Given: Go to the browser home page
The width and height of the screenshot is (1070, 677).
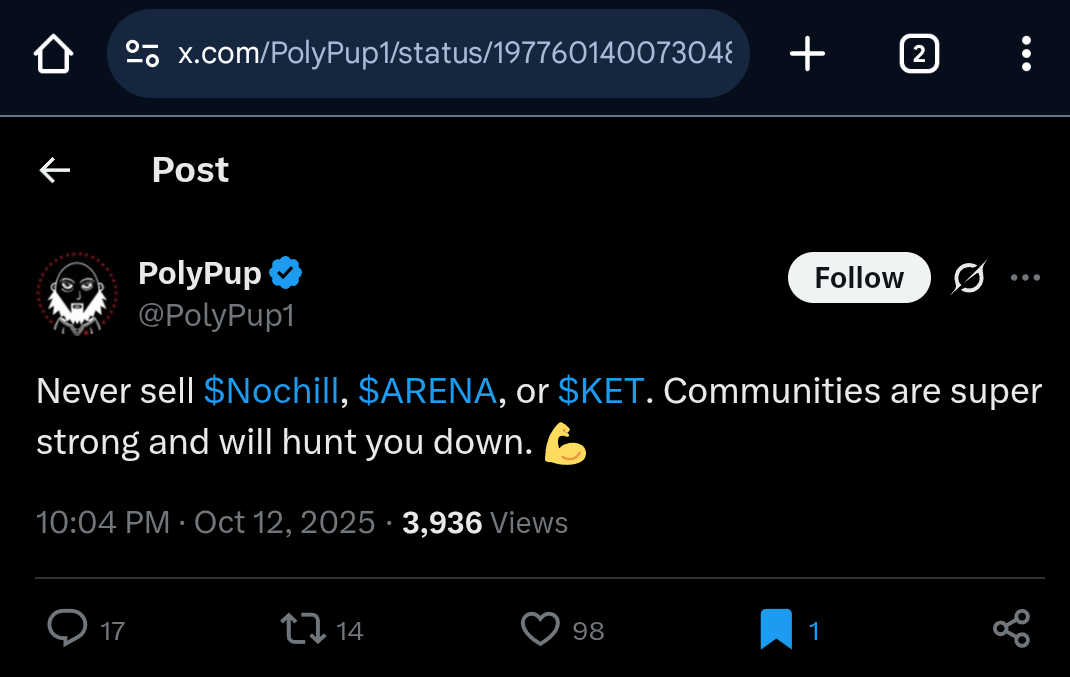Looking at the screenshot, I should point(54,55).
